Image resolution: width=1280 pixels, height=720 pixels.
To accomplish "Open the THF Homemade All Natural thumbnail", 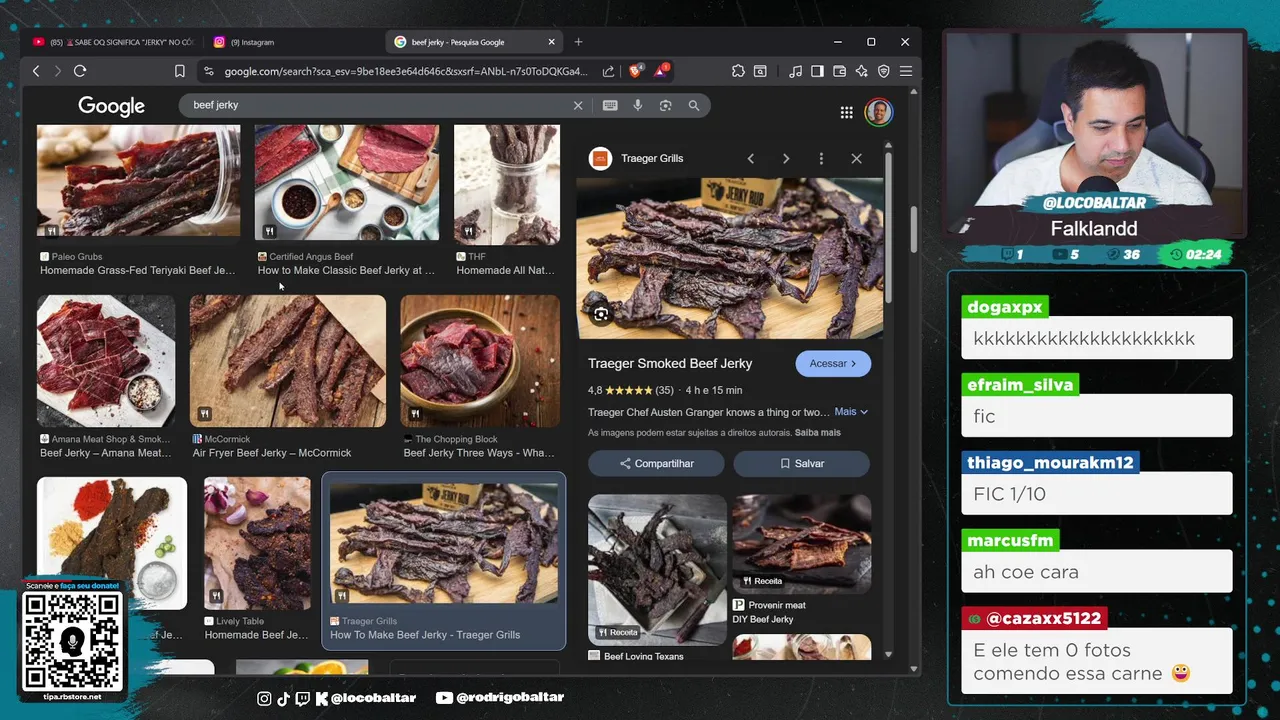I will [507, 185].
